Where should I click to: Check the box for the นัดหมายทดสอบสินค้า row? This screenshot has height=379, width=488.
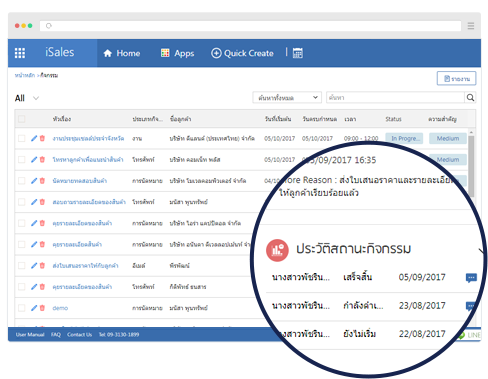pos(22,181)
